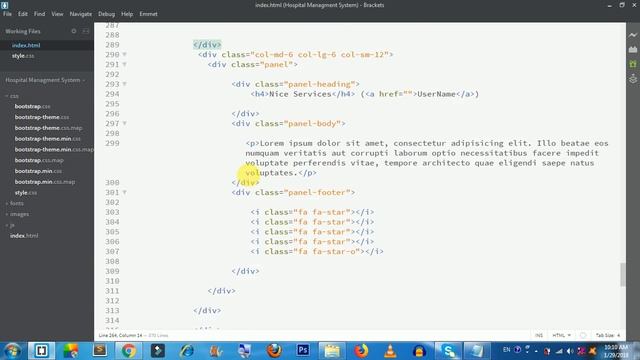Viewport: 640px width, 360px height.
Task: Open Internet Explorer from the taskbar
Action: 187,351
